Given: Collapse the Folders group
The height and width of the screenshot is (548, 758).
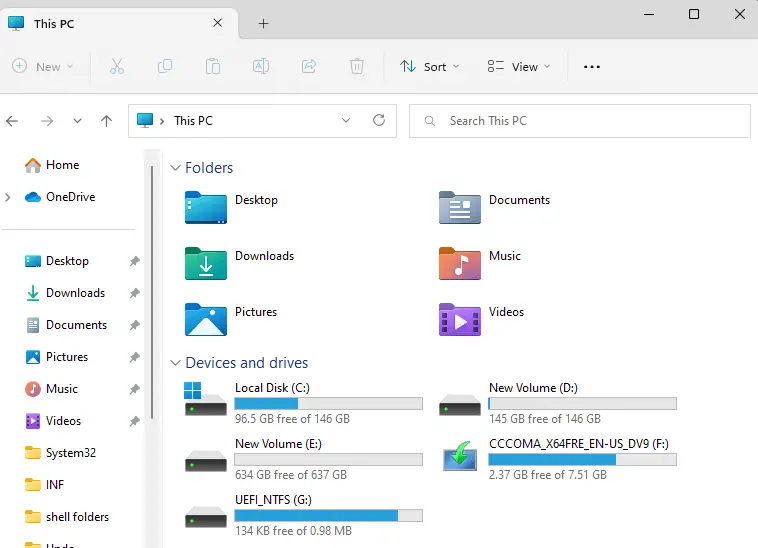Looking at the screenshot, I should point(175,168).
